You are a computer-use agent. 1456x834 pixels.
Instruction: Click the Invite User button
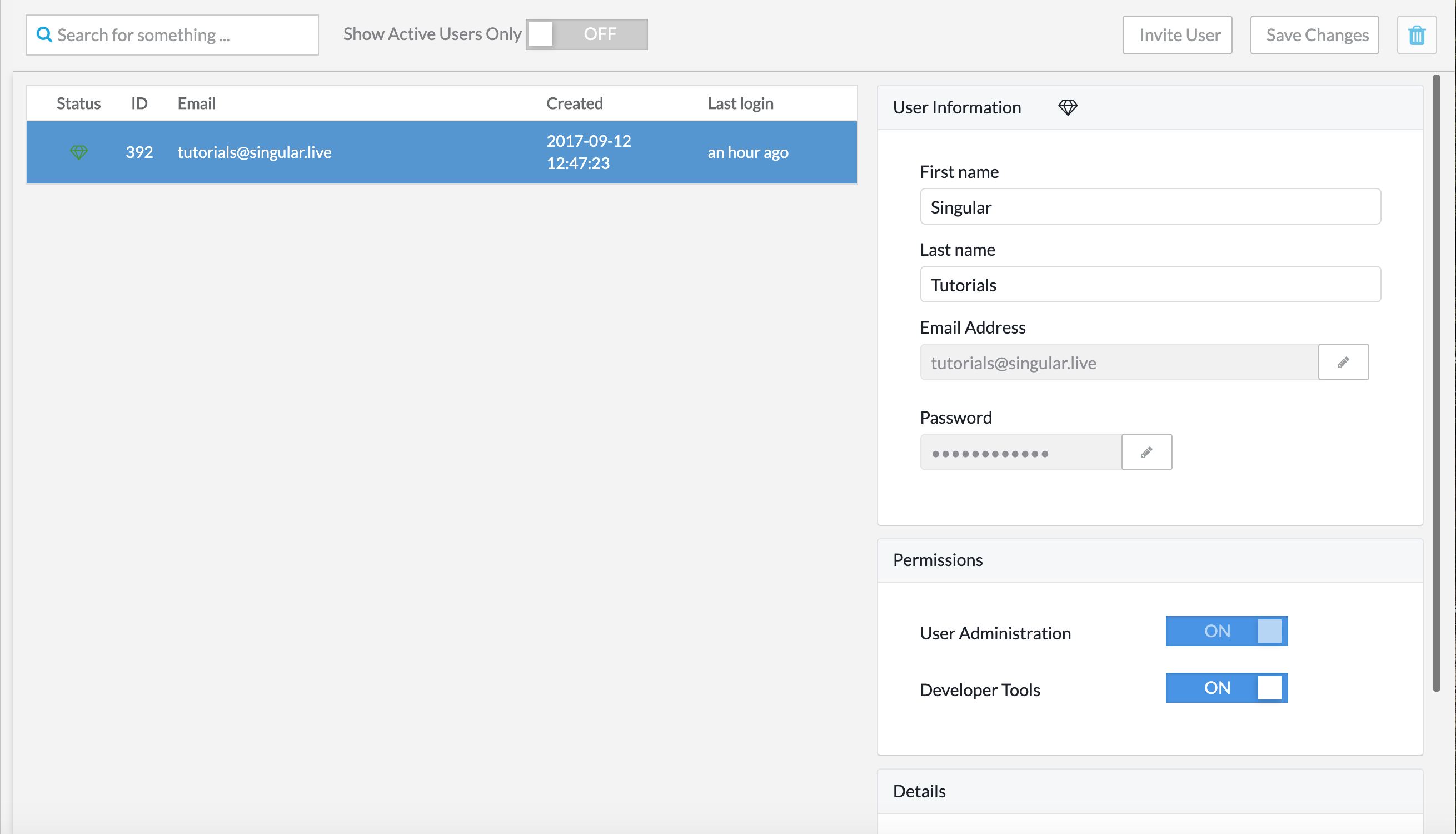1177,35
